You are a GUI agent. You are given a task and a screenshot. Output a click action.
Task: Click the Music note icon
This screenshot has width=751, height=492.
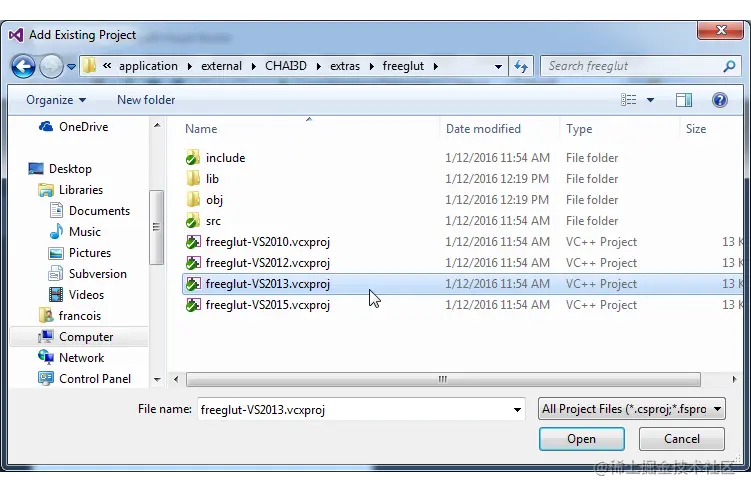[x=57, y=232]
